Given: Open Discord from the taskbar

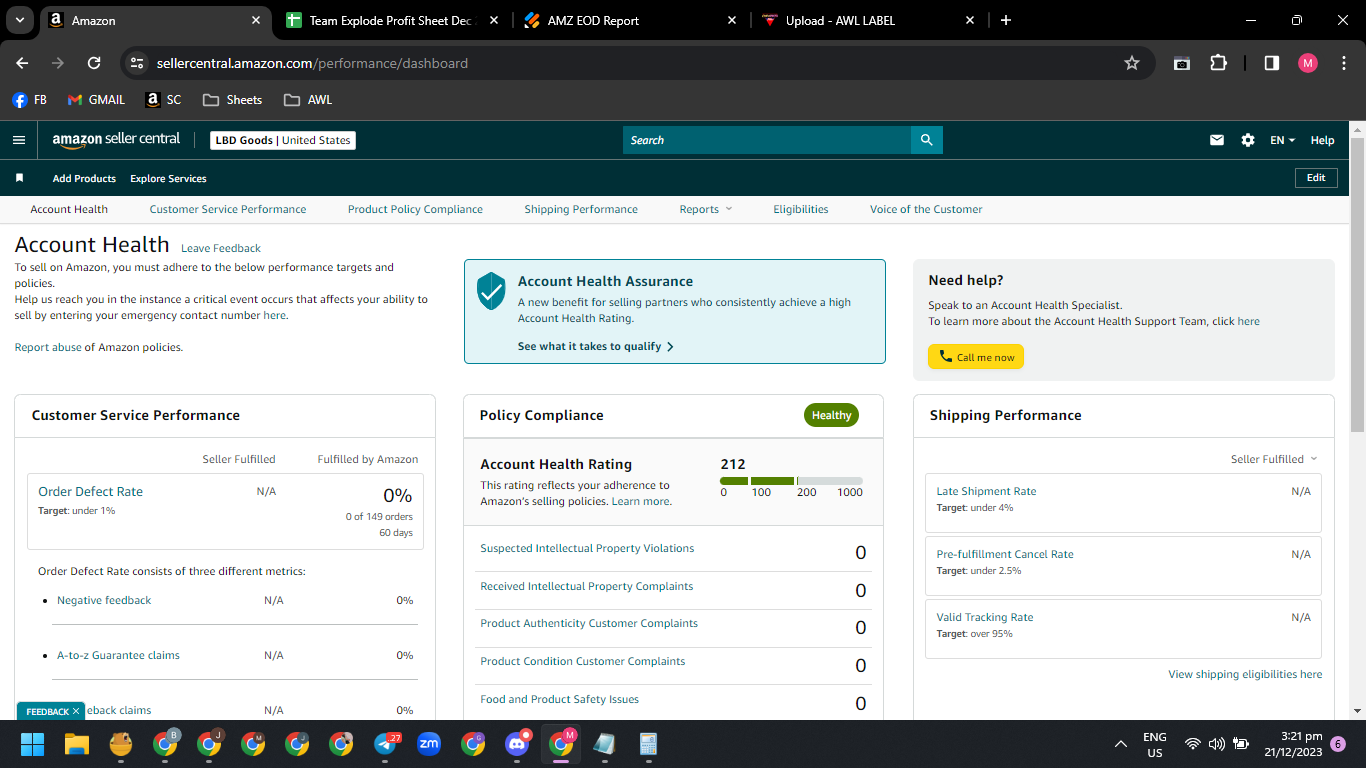Looking at the screenshot, I should click(x=517, y=744).
